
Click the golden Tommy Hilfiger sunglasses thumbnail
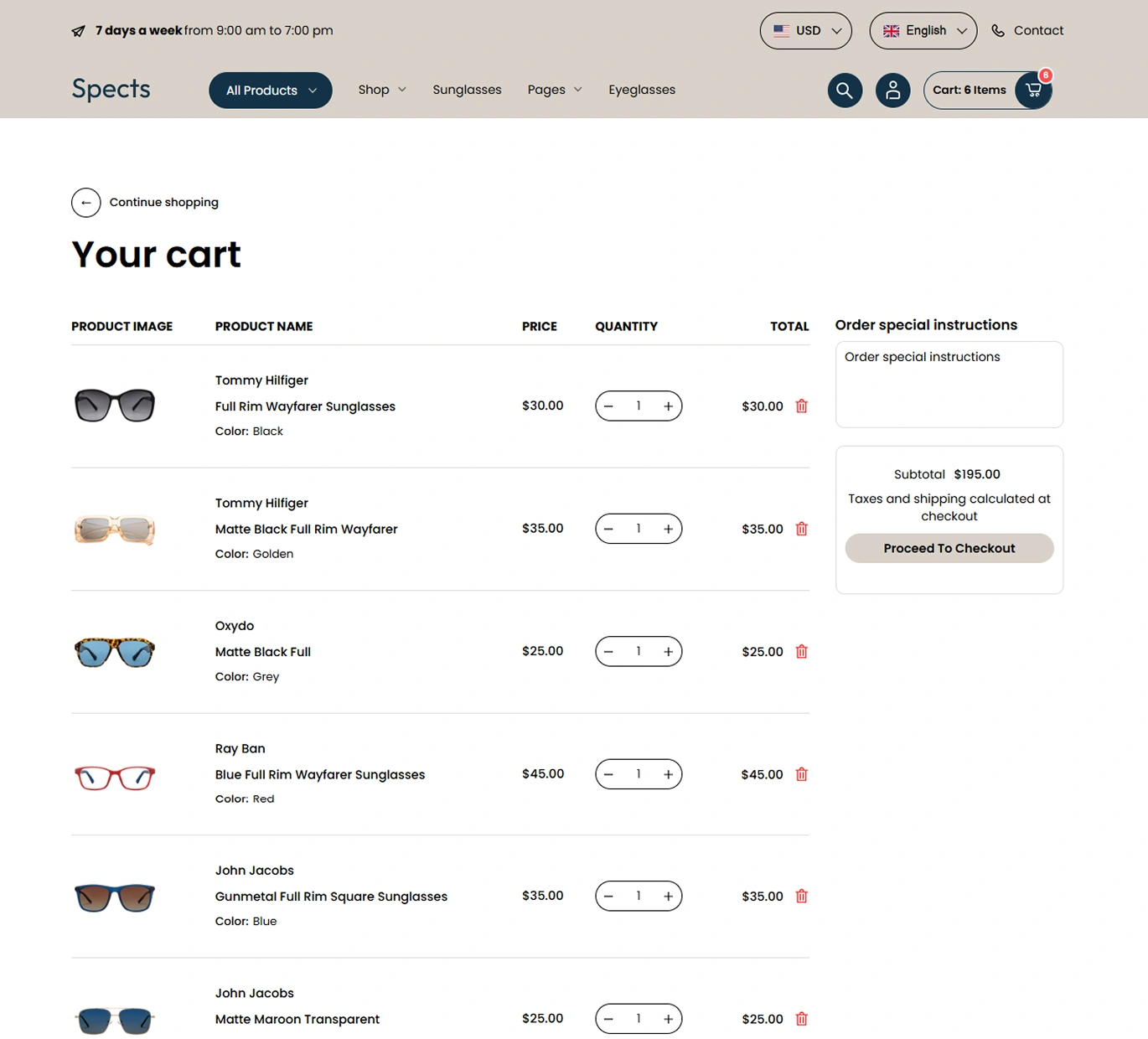(x=115, y=530)
